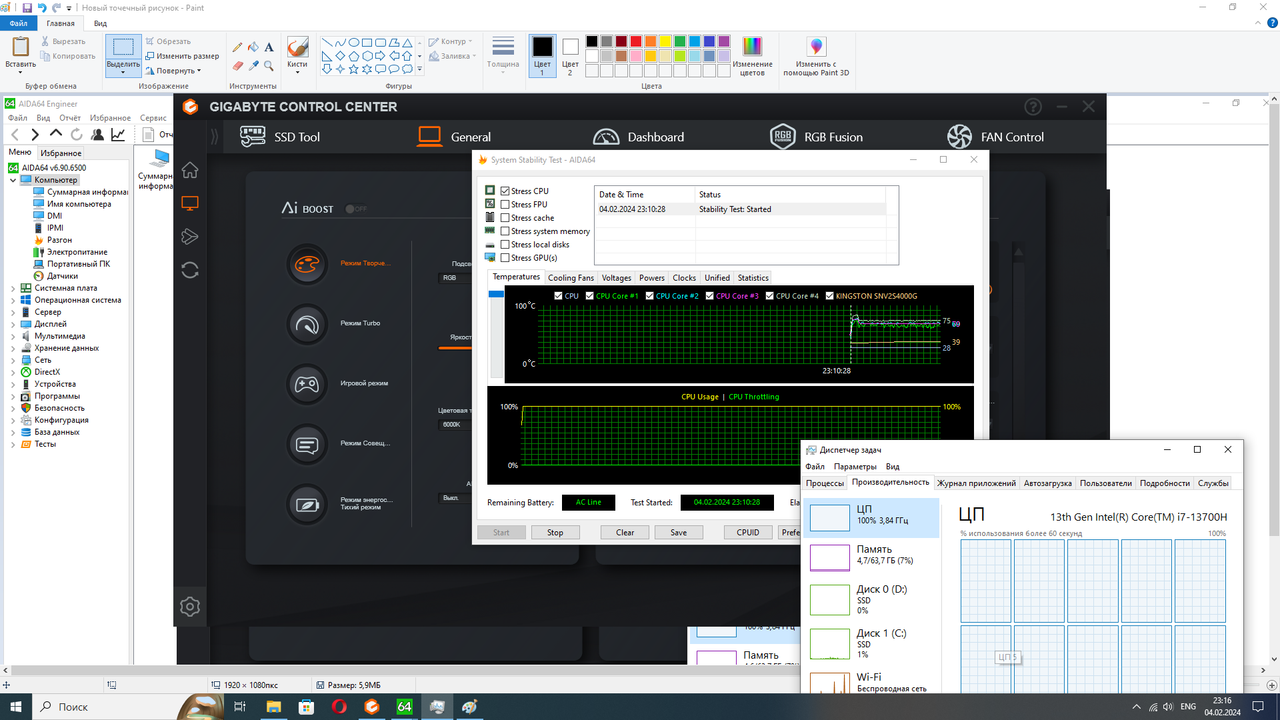This screenshot has height=720, width=1280.
Task: Click the orange monitor sidebar icon in Gigabyte
Action: [x=190, y=203]
